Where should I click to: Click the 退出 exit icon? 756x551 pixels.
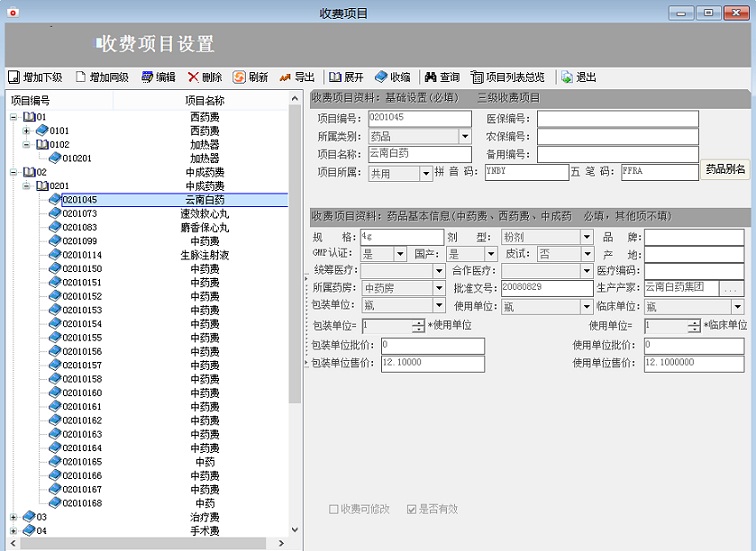point(567,77)
